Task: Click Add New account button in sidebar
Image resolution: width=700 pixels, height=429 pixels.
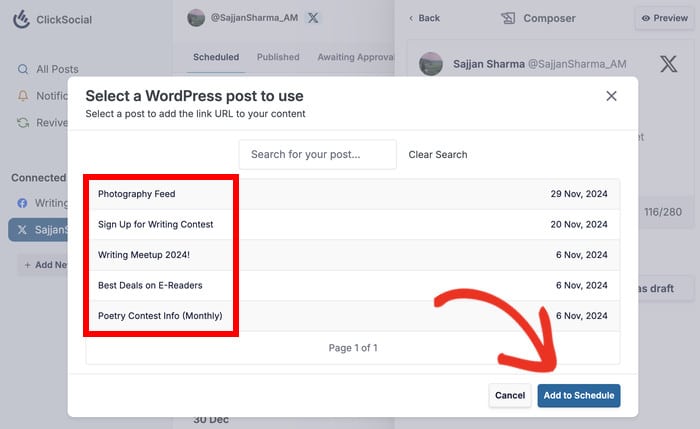Action: pos(44,265)
